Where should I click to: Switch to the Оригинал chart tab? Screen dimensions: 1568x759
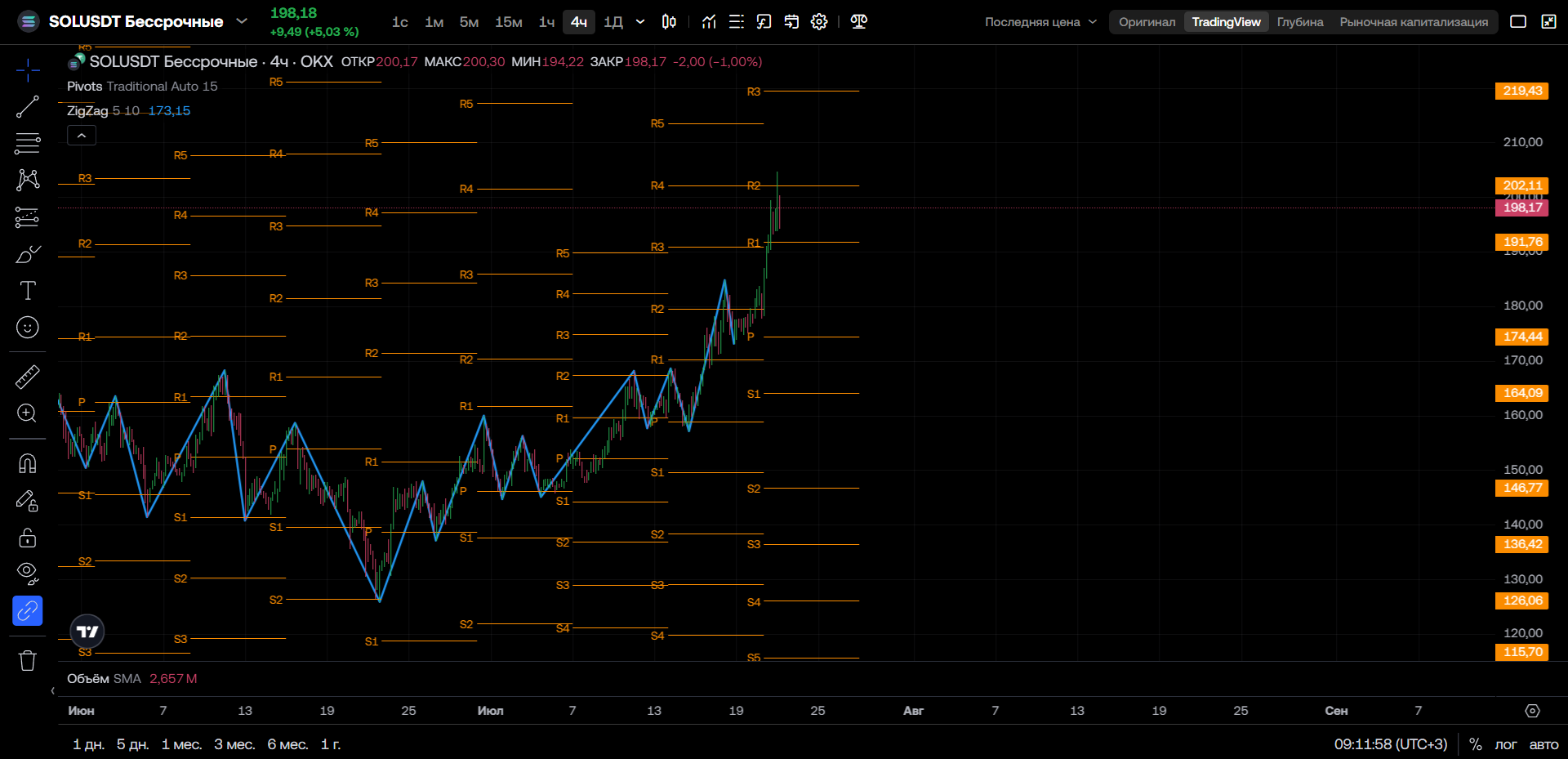1147,22
